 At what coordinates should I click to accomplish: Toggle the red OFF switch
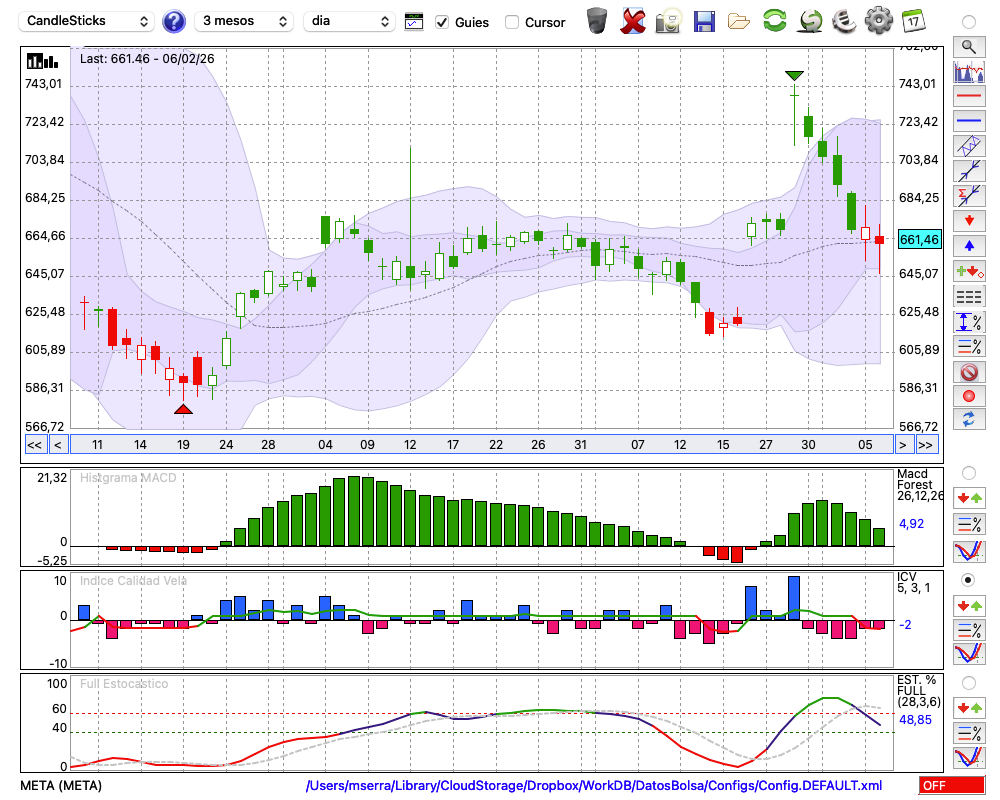click(x=952, y=785)
